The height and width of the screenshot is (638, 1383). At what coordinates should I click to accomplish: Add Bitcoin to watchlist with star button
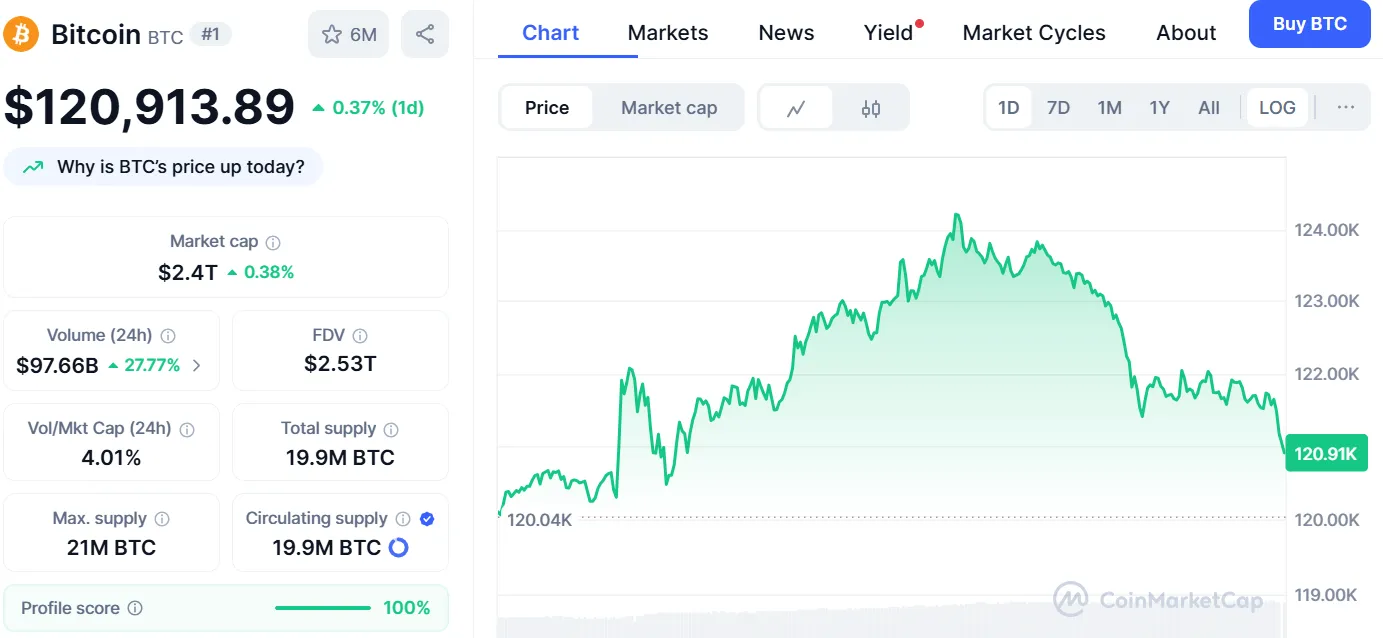350,35
